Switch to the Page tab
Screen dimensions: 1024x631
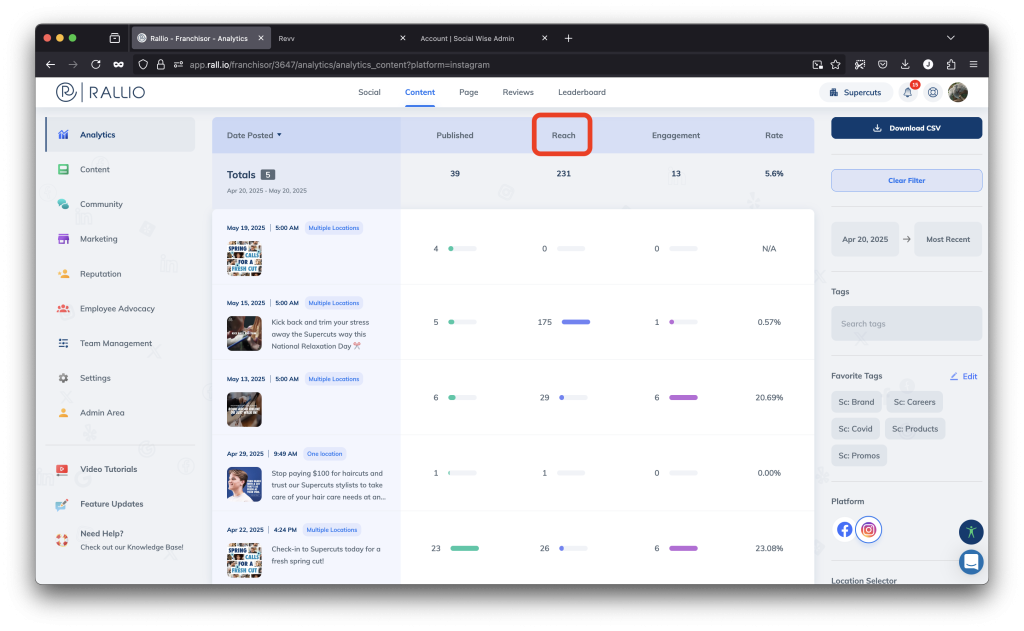[468, 92]
